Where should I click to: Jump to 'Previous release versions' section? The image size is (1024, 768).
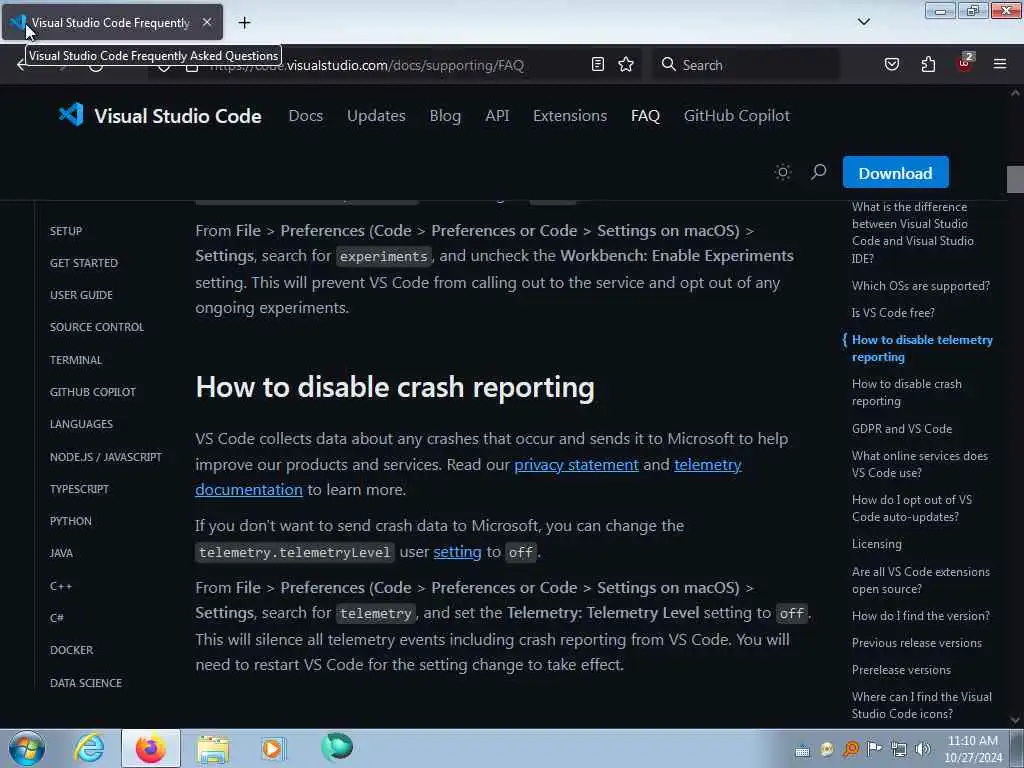tap(916, 643)
